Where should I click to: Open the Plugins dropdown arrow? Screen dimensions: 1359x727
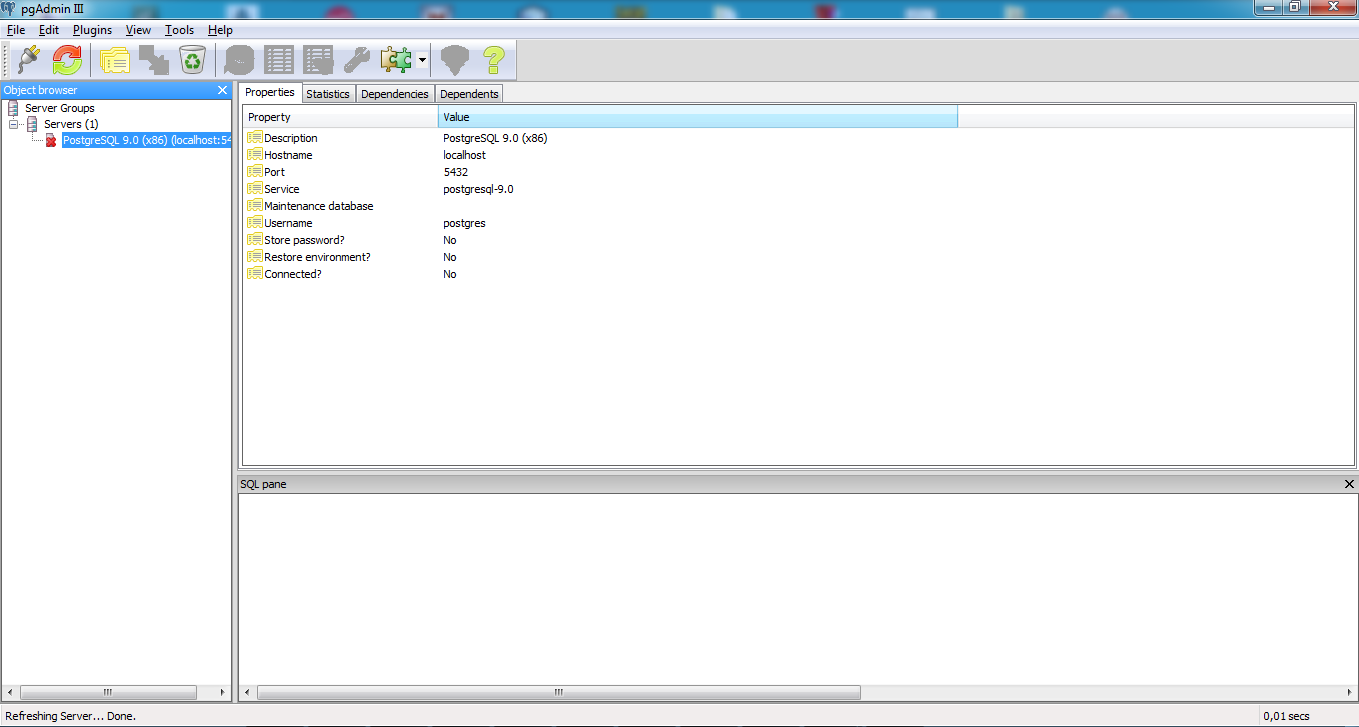click(x=423, y=61)
